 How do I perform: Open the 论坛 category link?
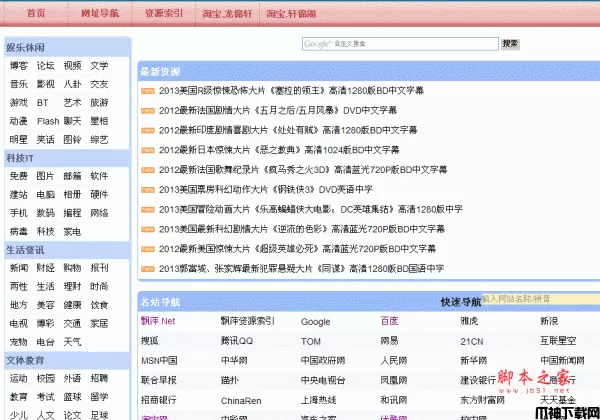[46, 66]
